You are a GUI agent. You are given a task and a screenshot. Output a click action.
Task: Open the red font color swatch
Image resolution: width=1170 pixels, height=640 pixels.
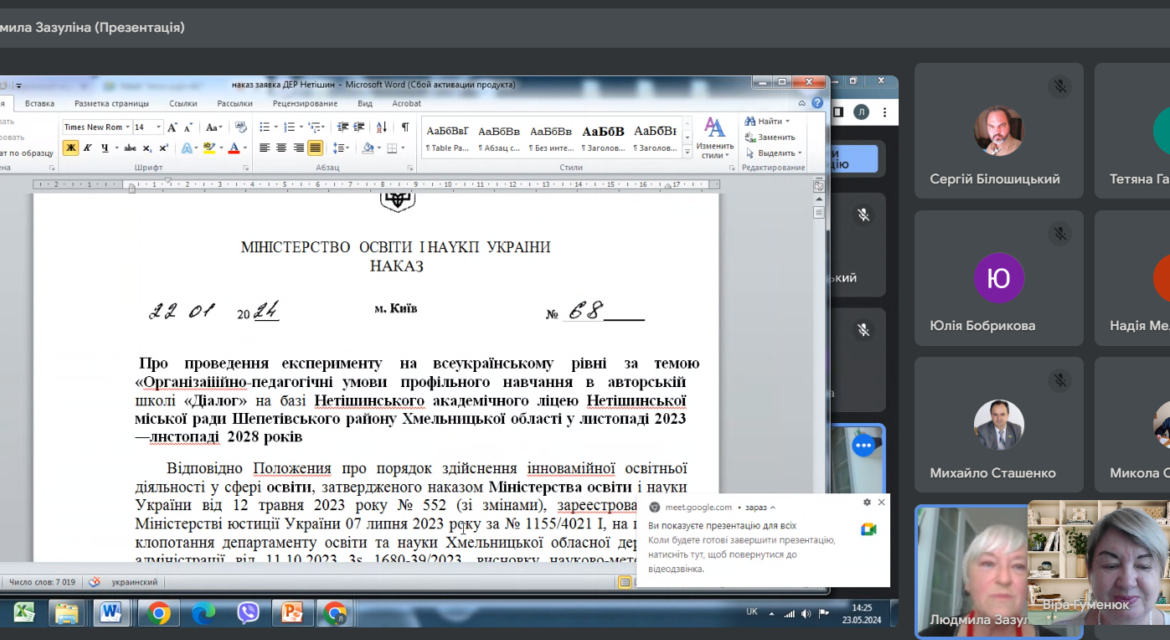(x=234, y=148)
